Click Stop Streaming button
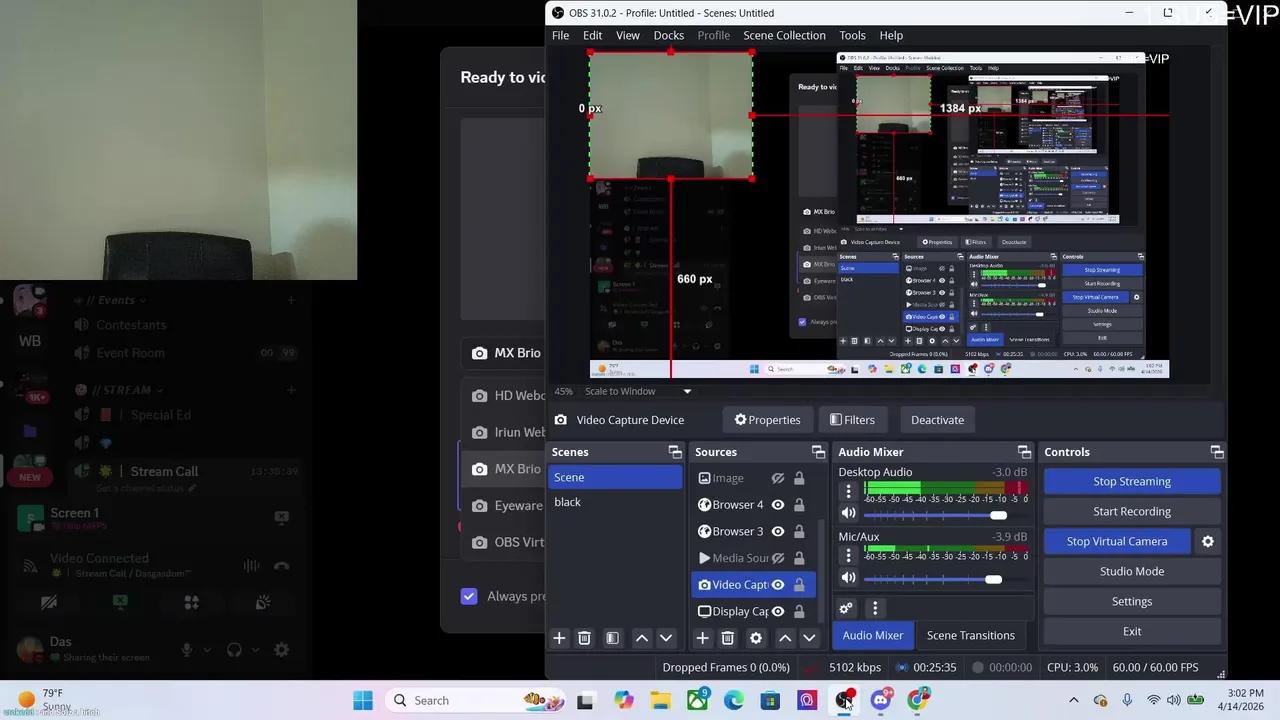 [1132, 481]
